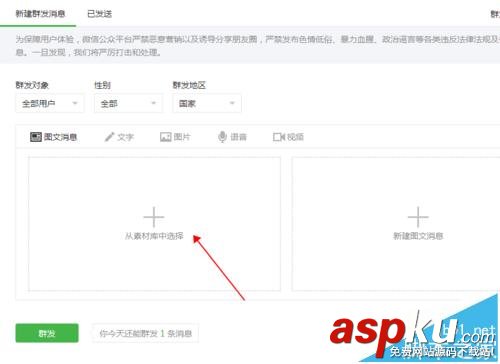Select the 语音 message type tab
Image resolution: width=500 pixels, height=364 pixels.
(x=232, y=137)
